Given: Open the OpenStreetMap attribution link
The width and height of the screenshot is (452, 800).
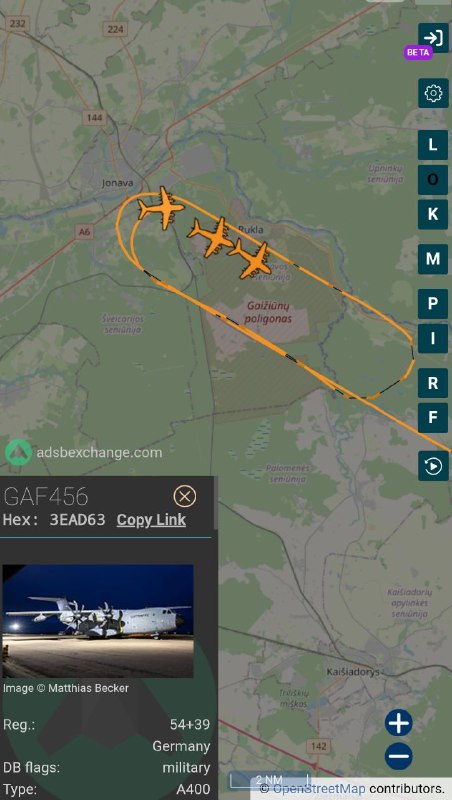Looking at the screenshot, I should coord(319,789).
